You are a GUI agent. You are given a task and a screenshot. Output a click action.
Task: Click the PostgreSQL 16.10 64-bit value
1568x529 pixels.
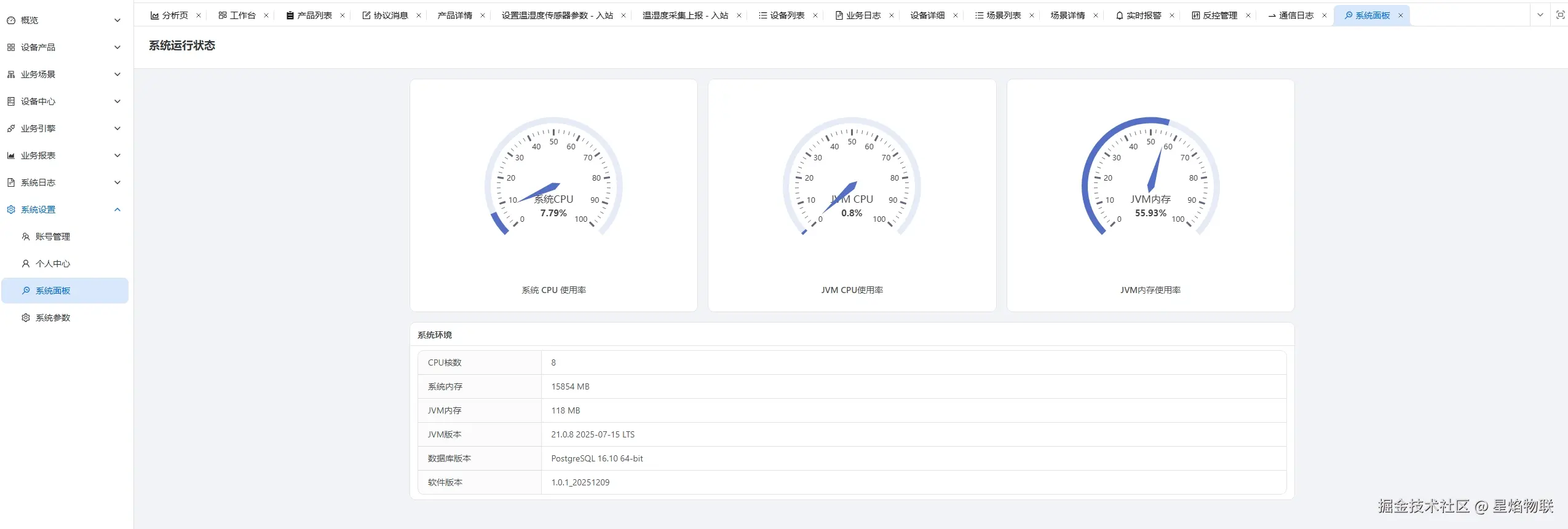pos(597,458)
